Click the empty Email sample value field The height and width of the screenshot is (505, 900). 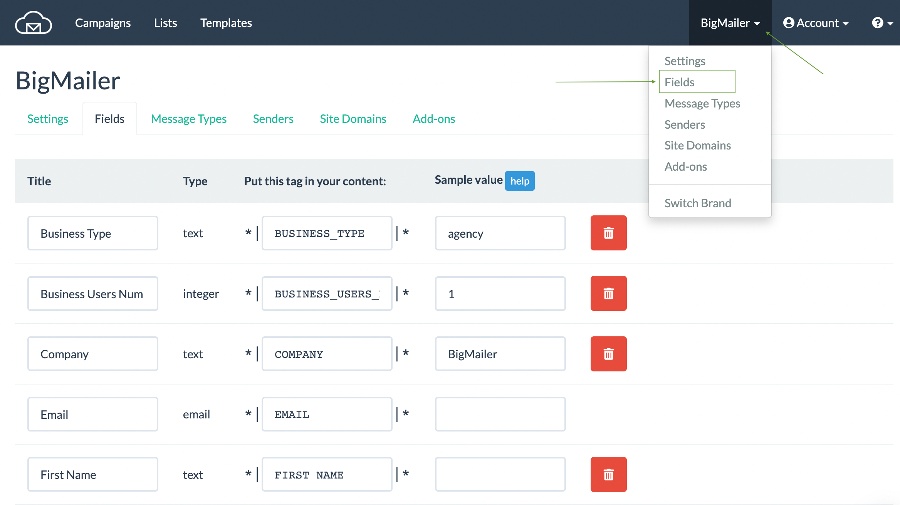point(501,414)
